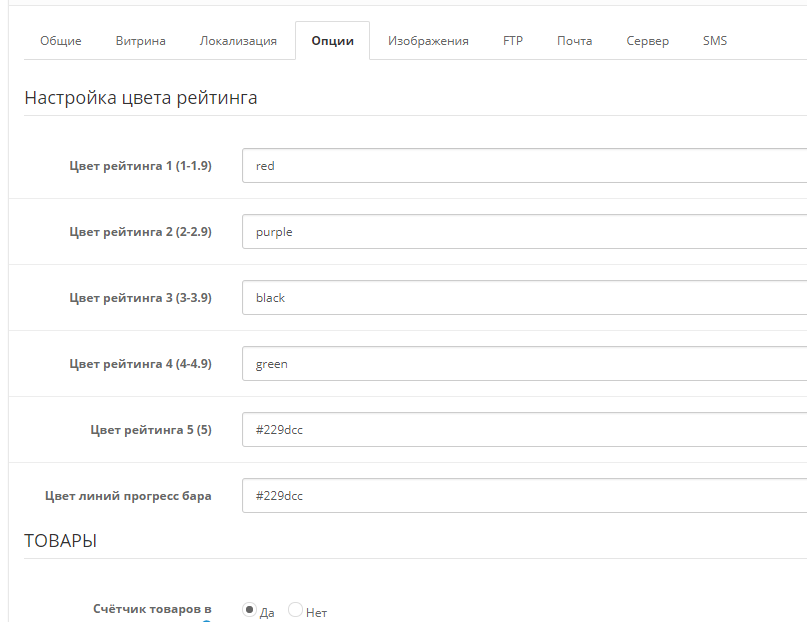Image resolution: width=807 pixels, height=622 pixels.
Task: Focus the progress bar line color field
Action: (524, 495)
